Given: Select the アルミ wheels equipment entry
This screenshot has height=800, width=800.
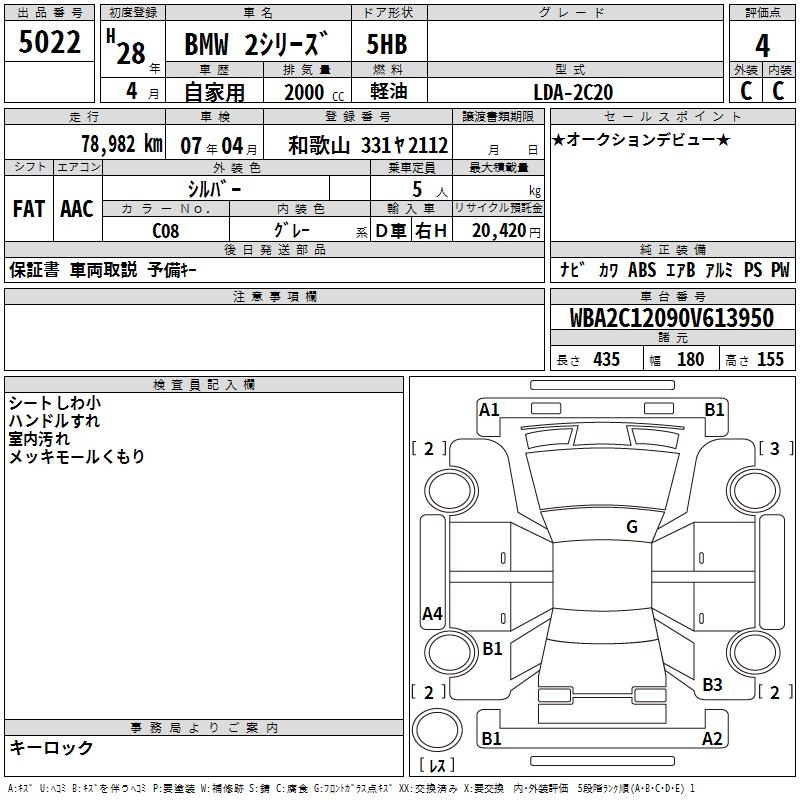Looking at the screenshot, I should [719, 270].
